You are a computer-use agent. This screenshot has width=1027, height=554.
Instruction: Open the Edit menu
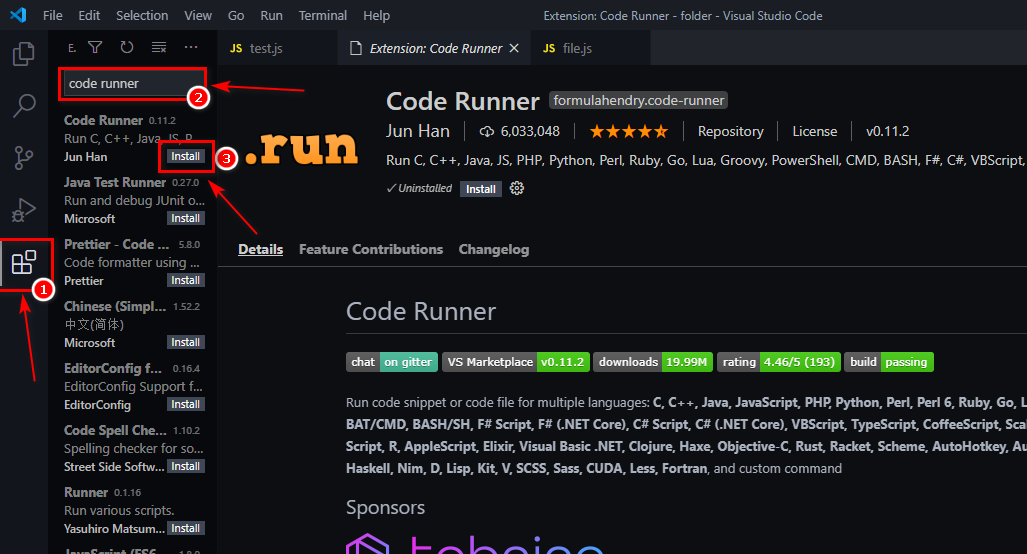pyautogui.click(x=89, y=15)
